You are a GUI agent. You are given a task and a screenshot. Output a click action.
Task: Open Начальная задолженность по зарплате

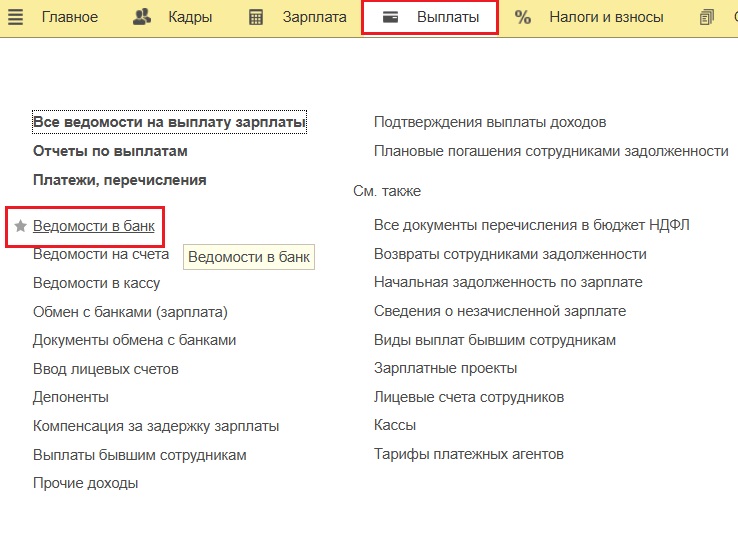[508, 282]
